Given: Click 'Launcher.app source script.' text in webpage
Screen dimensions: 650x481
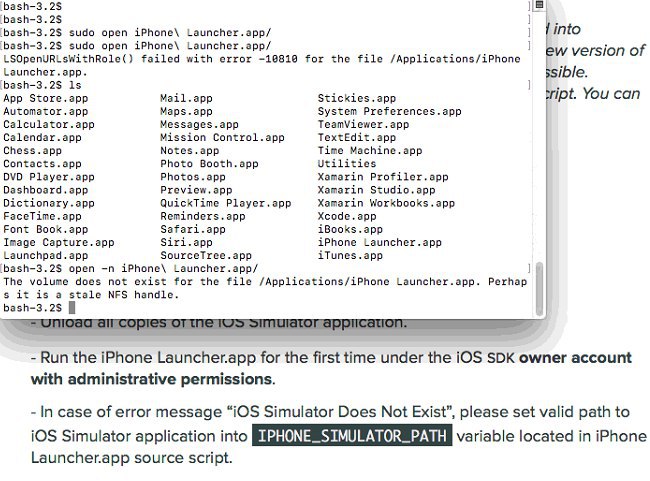Looking at the screenshot, I should pos(131,458).
